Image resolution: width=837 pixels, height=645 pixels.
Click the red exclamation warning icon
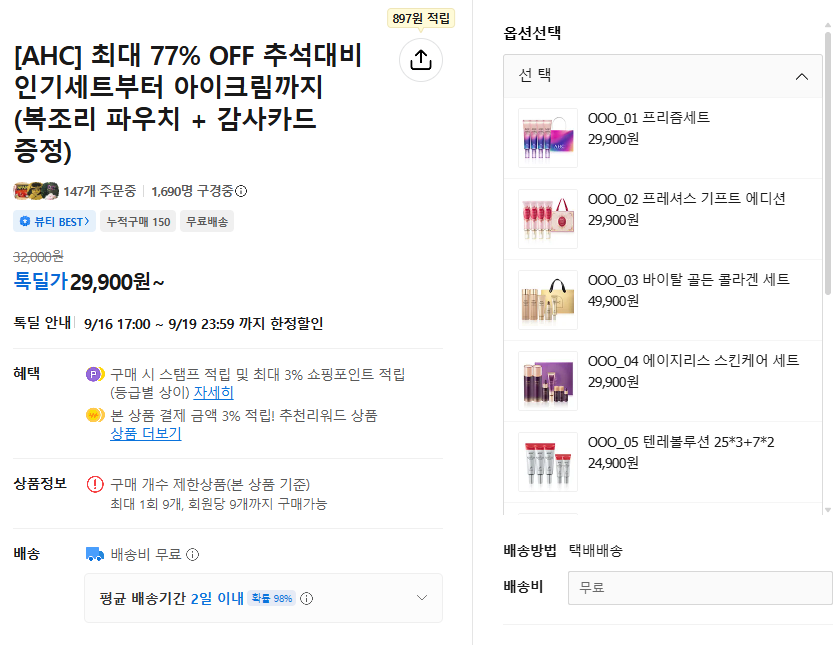[95, 484]
